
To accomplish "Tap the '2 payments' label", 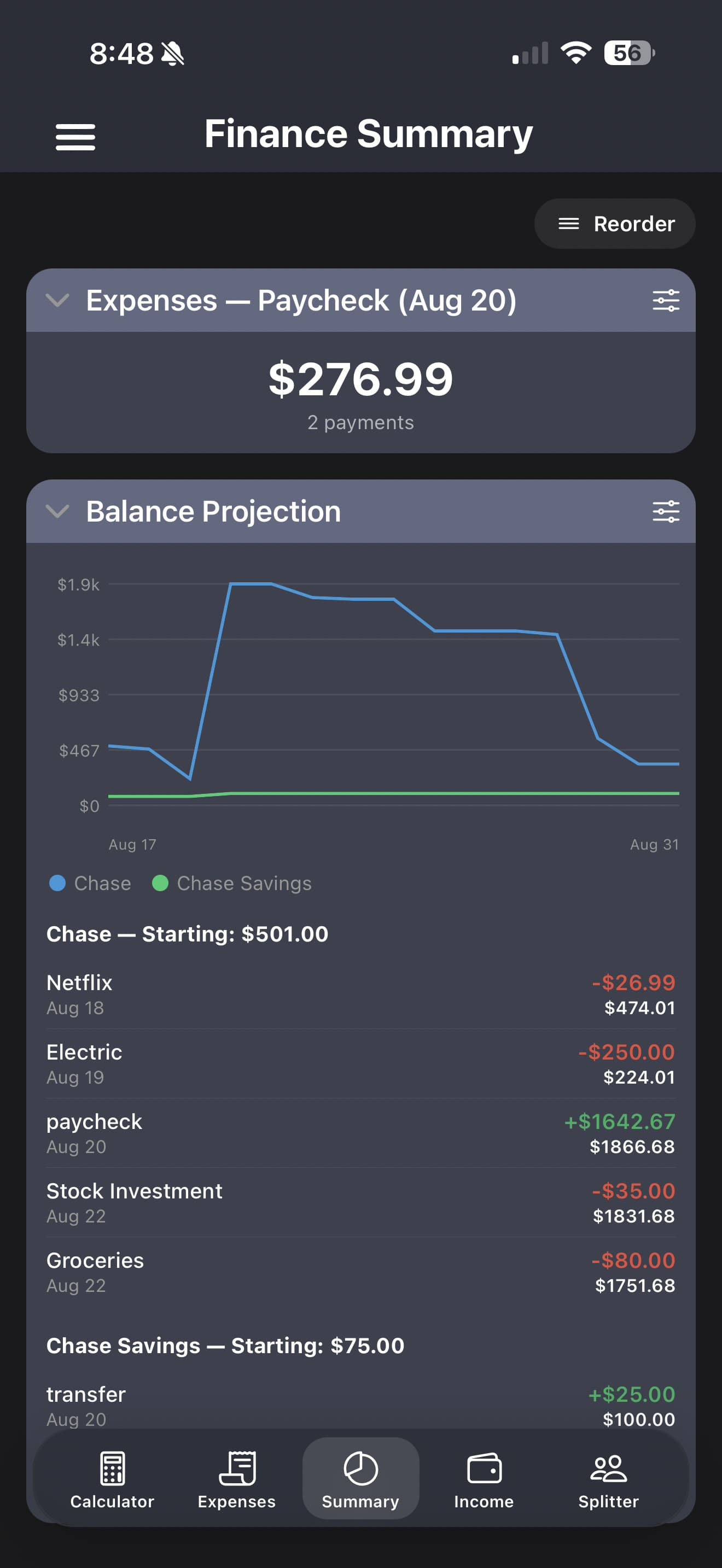I will tap(361, 423).
